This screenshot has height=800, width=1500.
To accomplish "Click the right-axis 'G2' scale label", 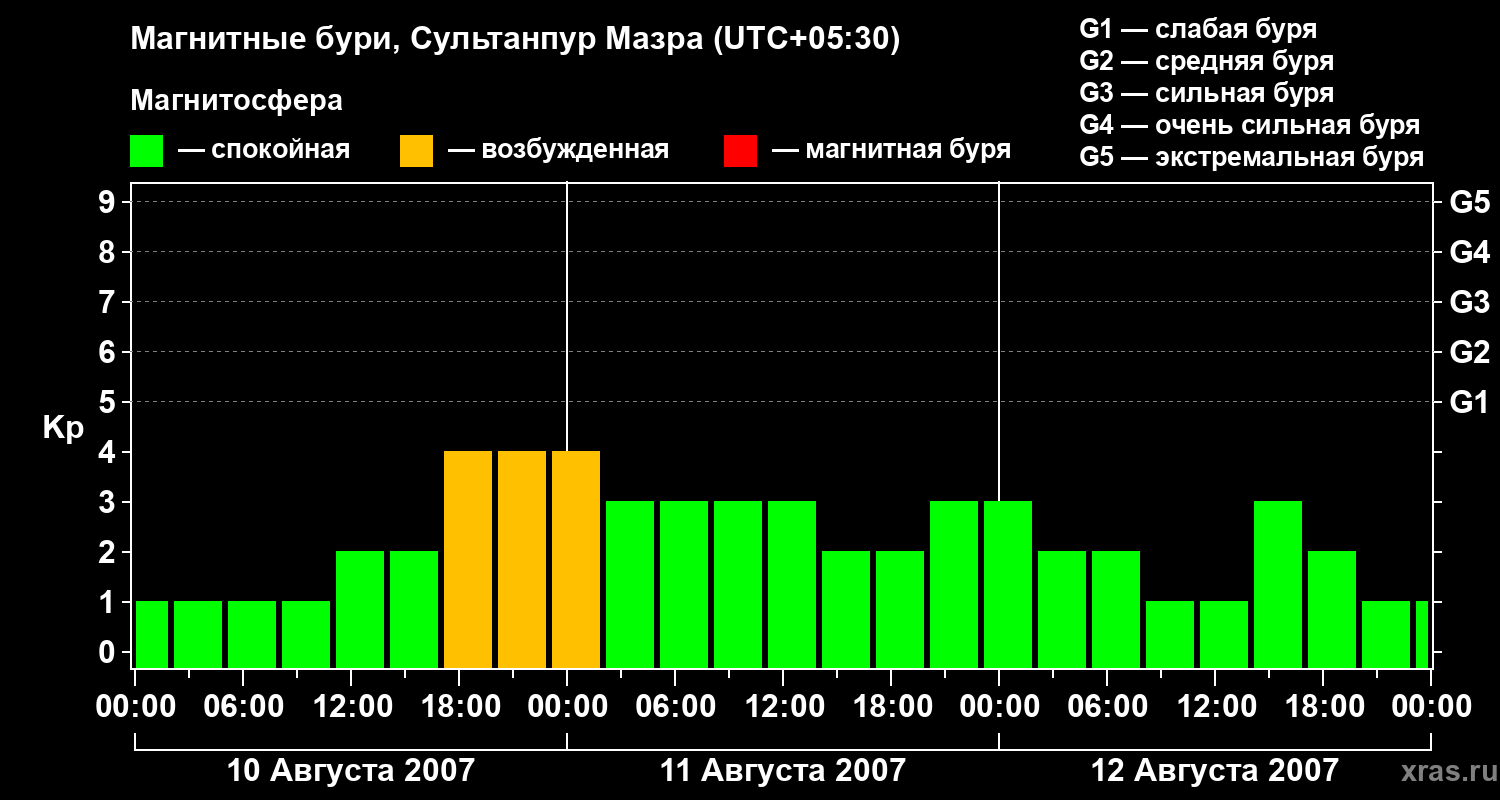I will click(x=1469, y=352).
